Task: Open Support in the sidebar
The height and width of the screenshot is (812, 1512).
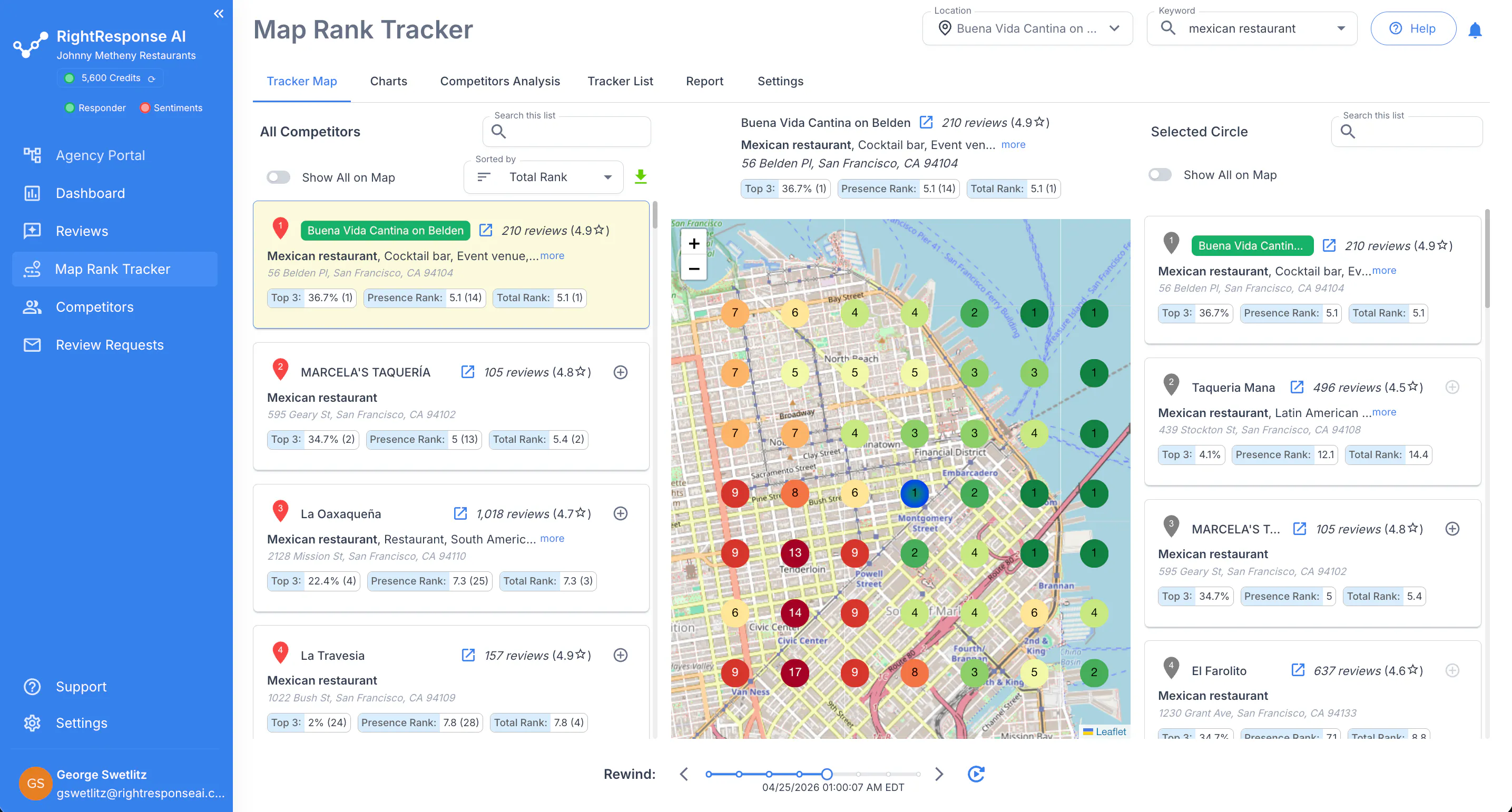Action: click(x=115, y=687)
